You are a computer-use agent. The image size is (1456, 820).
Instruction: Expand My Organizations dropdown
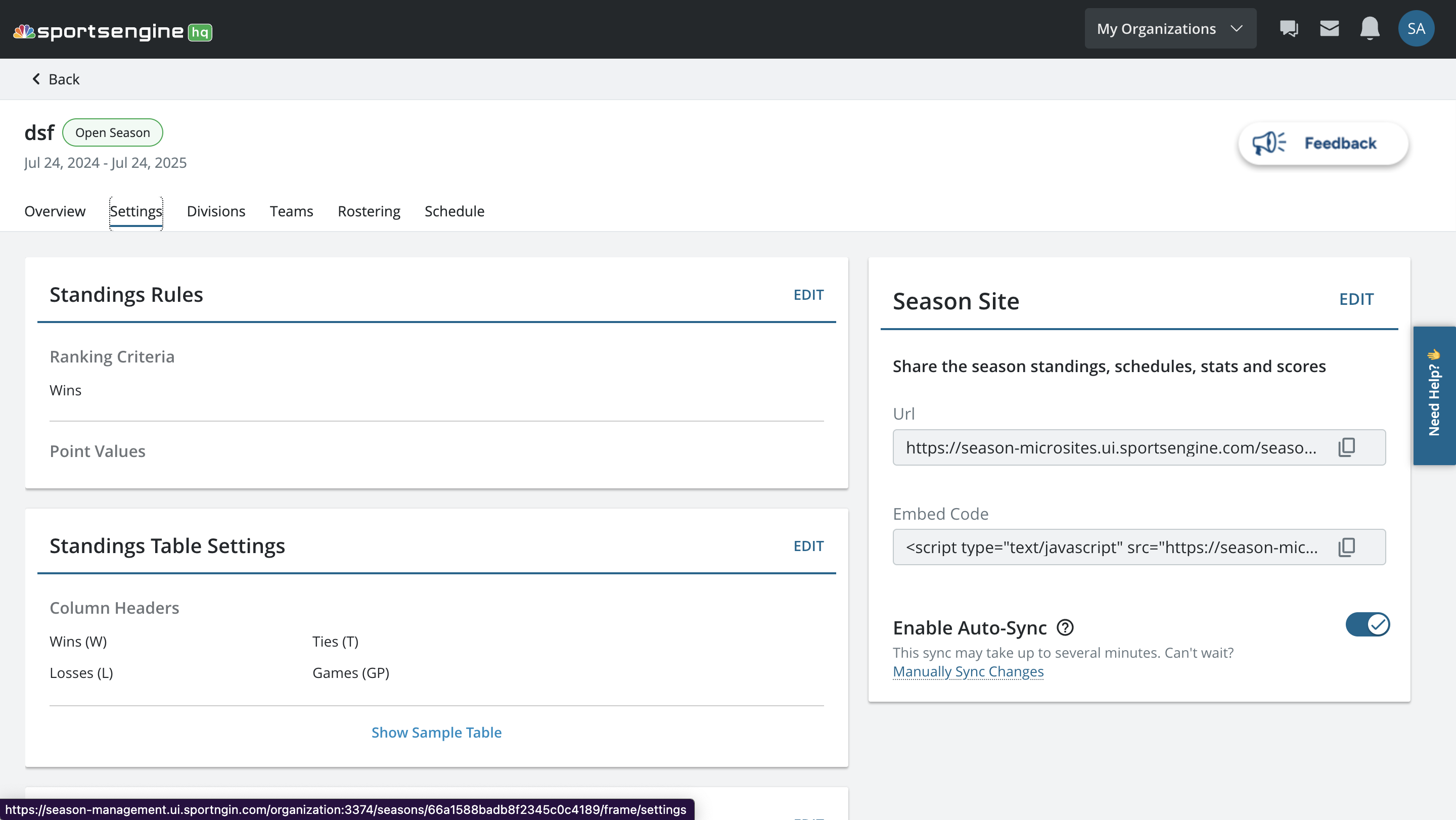click(x=1169, y=28)
